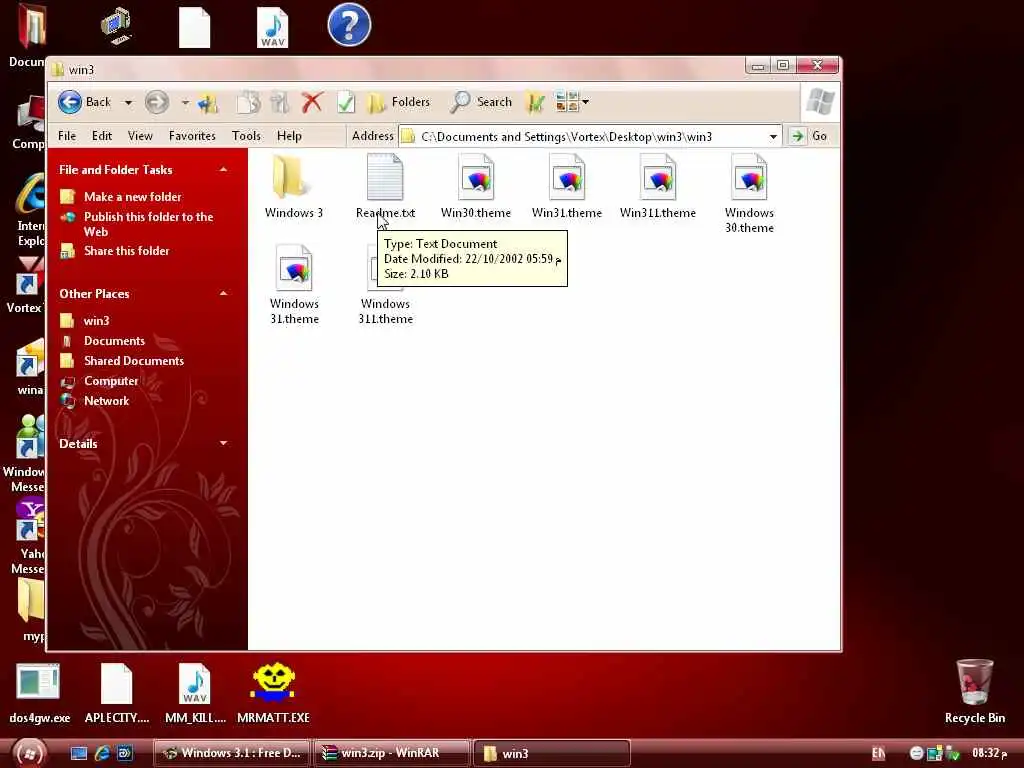Go up one folder level
Image resolution: width=1024 pixels, height=768 pixels.
pos(208,102)
